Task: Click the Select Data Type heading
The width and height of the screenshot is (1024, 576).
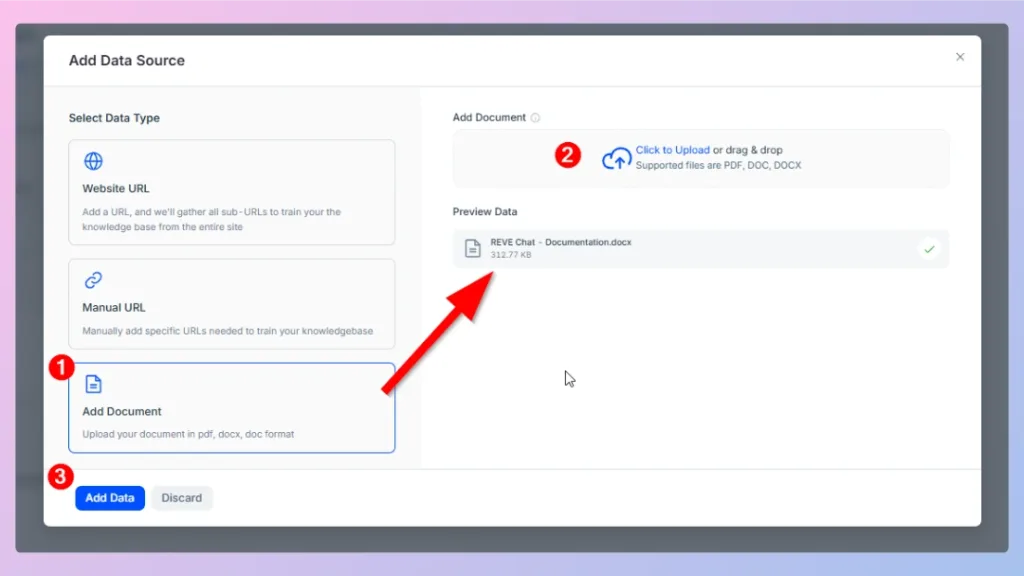Action: pos(114,118)
